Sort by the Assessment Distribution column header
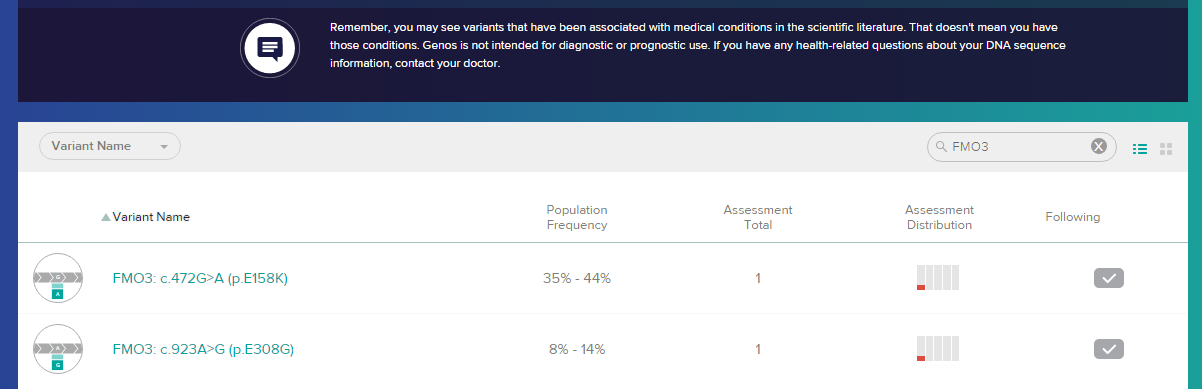Viewport: 1202px width, 389px height. click(x=939, y=217)
